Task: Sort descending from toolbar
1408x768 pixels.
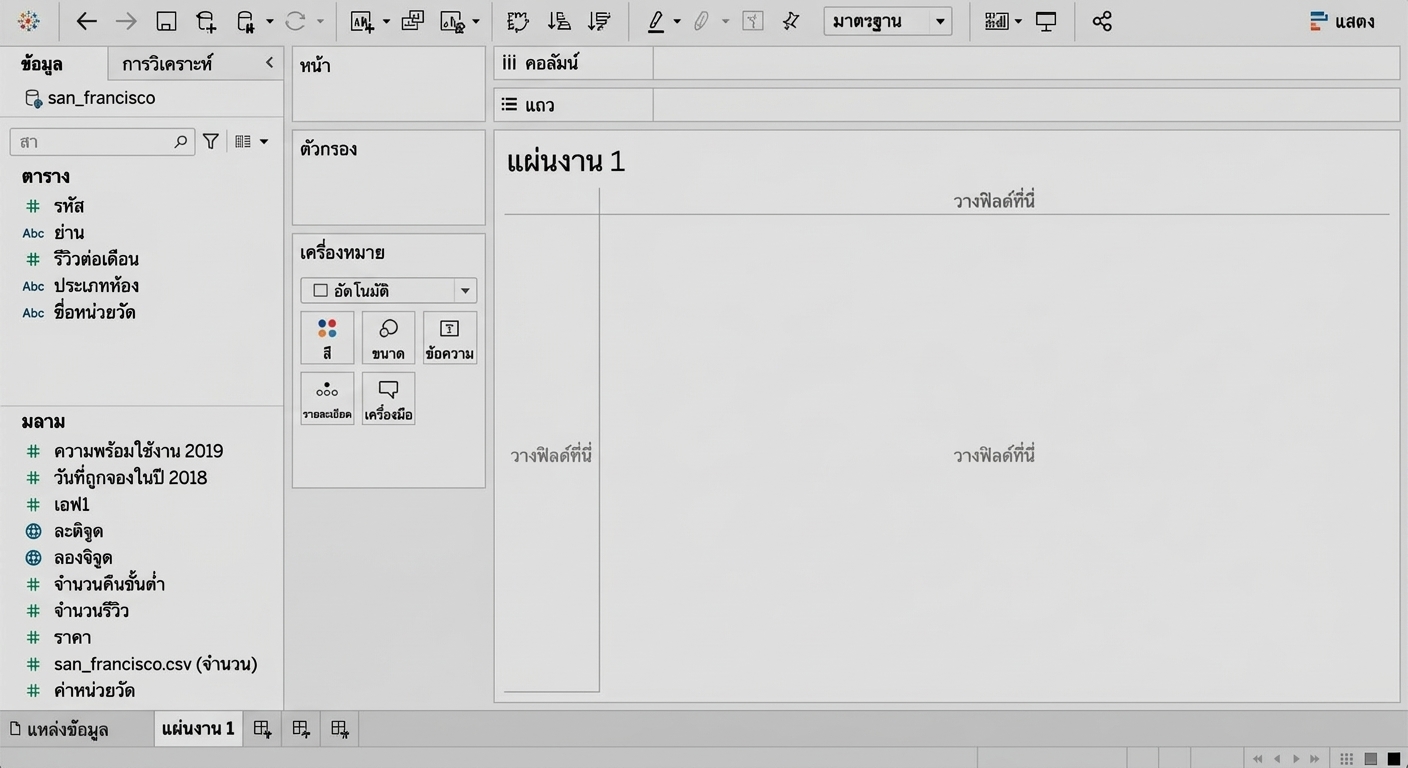Action: 599,21
